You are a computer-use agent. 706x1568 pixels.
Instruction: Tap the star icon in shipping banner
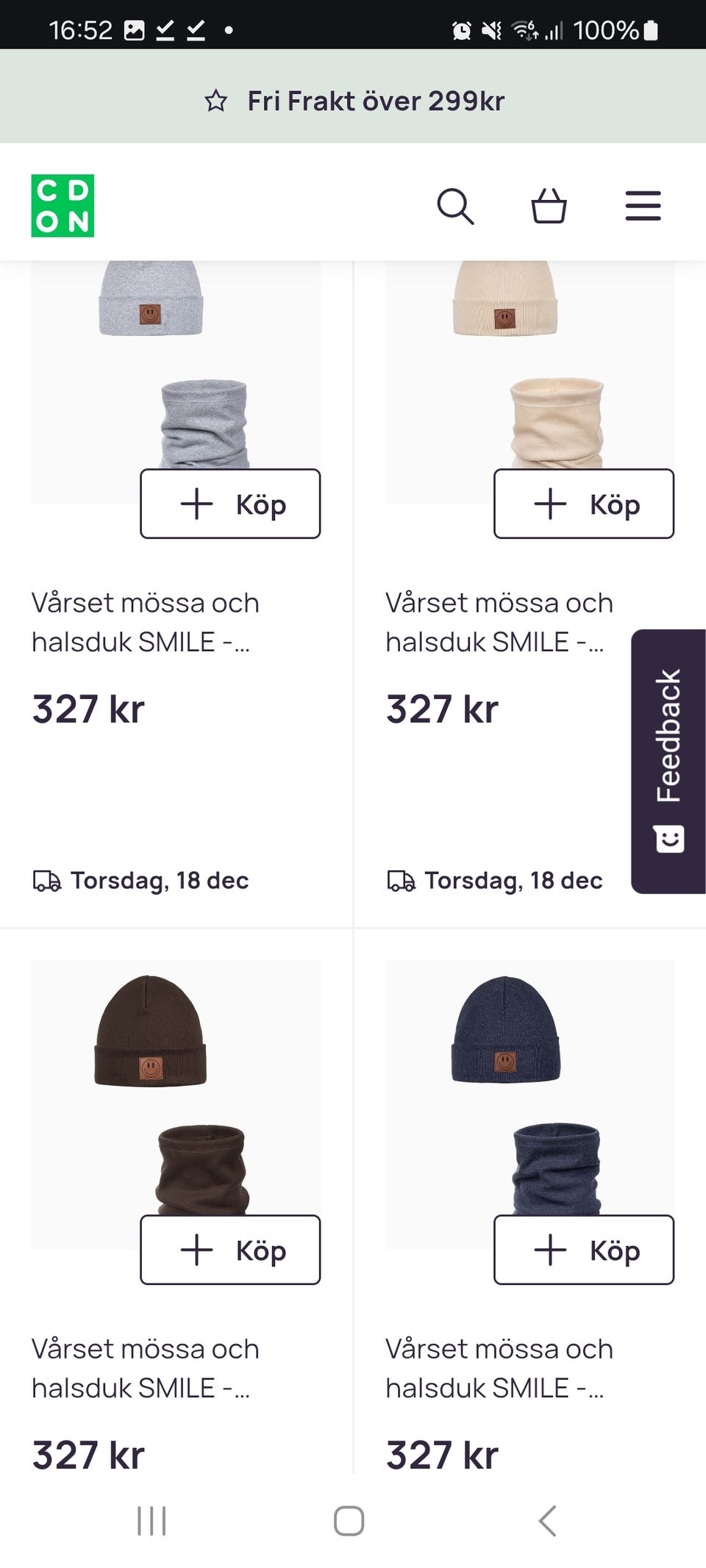[215, 101]
